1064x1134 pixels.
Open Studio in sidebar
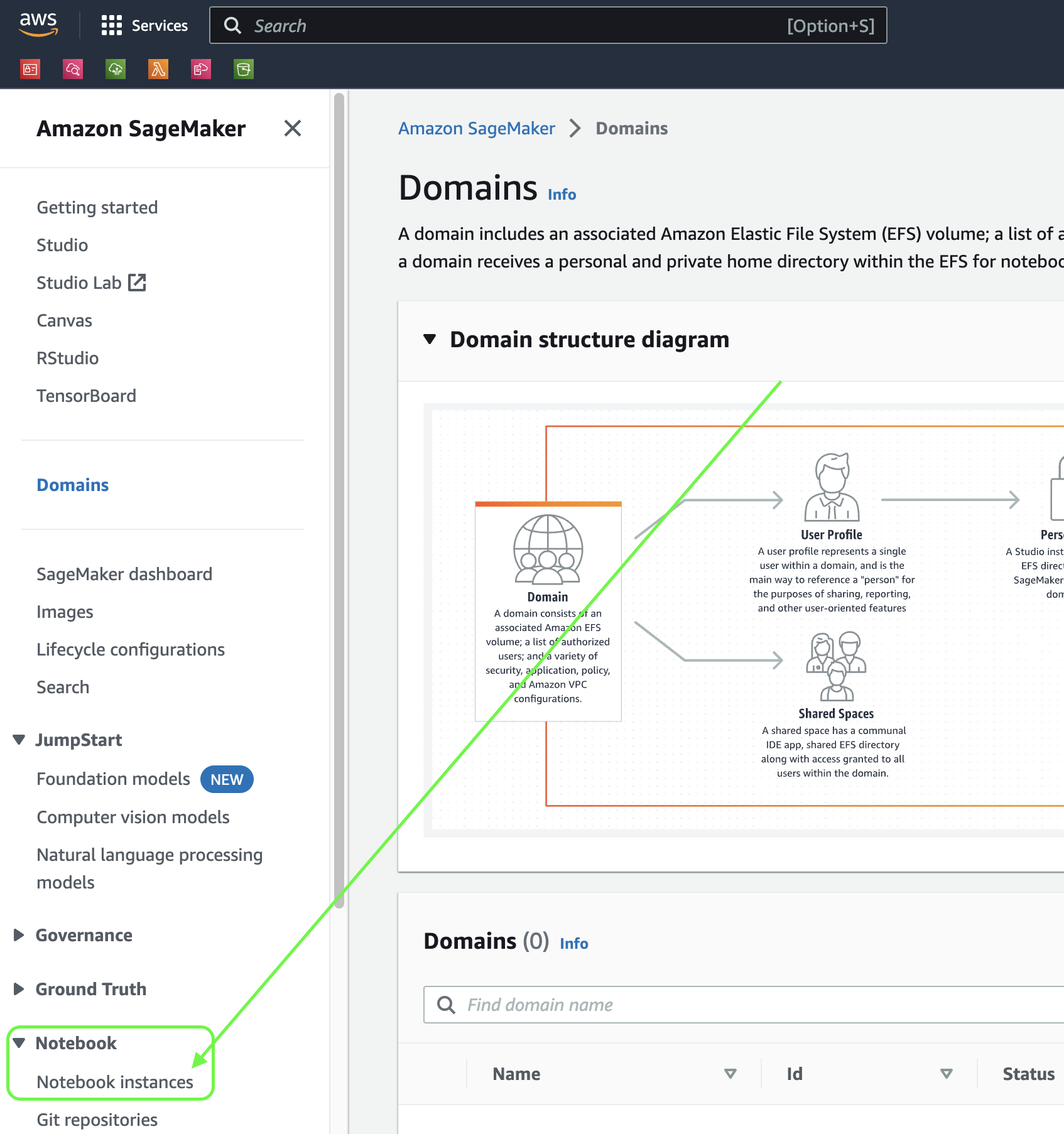click(x=62, y=245)
